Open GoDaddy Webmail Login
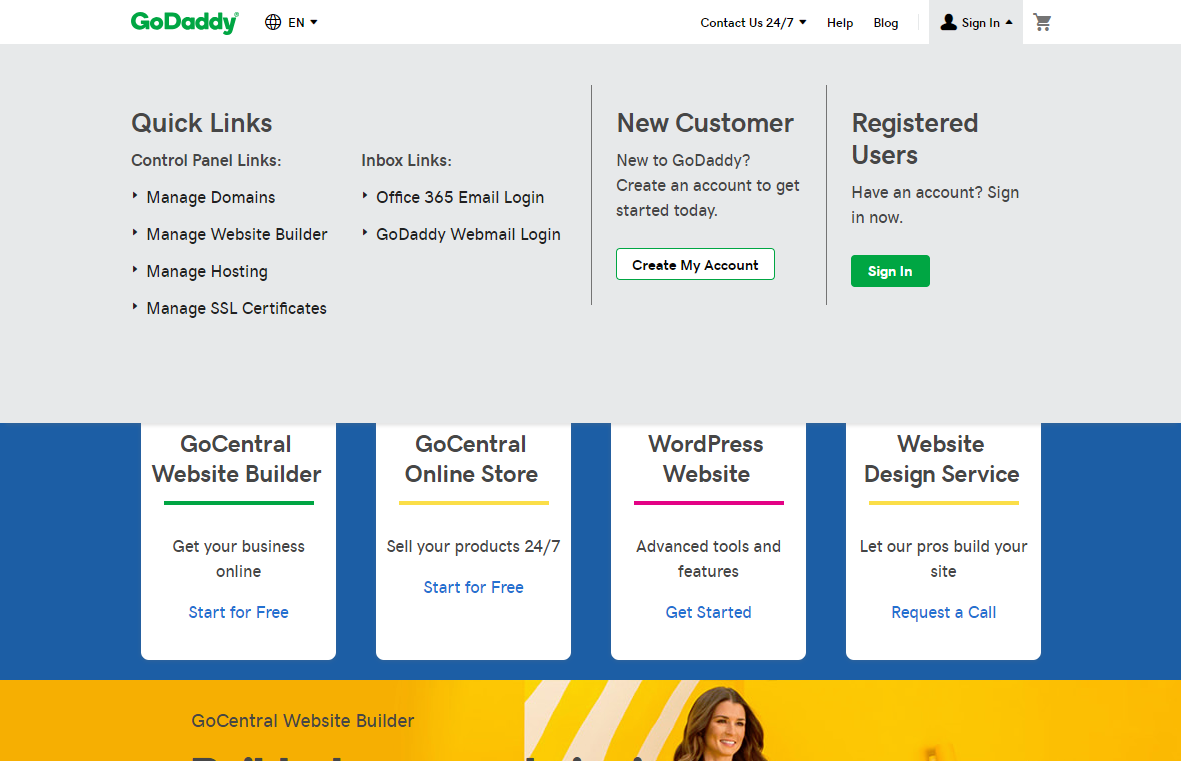 (x=468, y=234)
